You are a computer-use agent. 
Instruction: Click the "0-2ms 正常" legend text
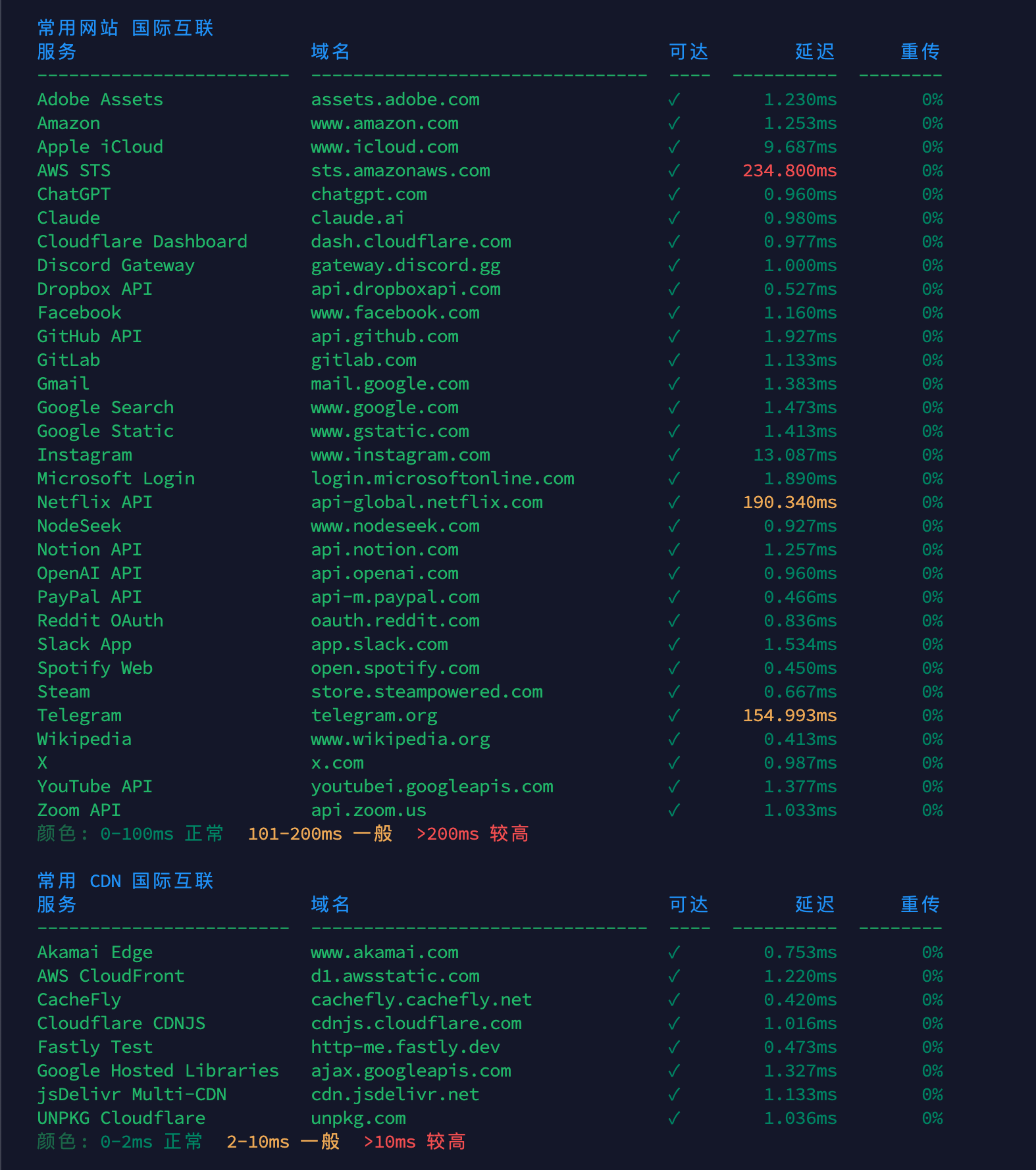pyautogui.click(x=151, y=1142)
